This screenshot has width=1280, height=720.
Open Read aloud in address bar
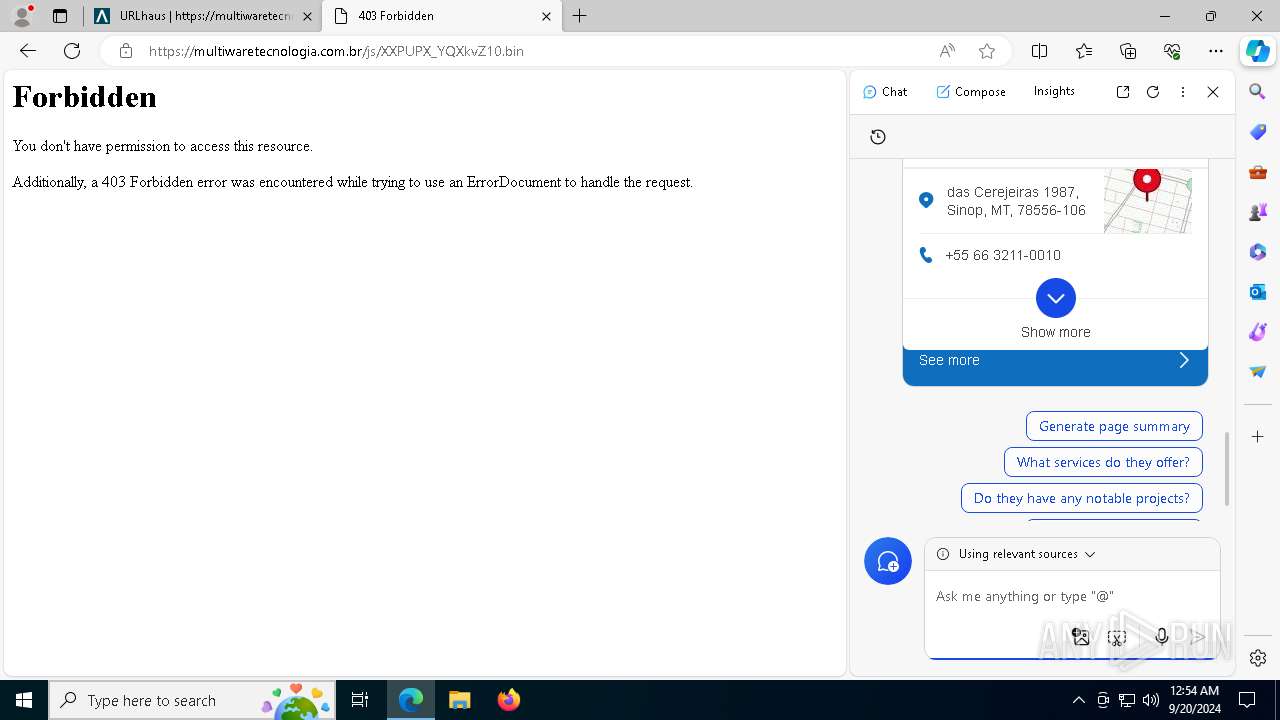tap(947, 51)
